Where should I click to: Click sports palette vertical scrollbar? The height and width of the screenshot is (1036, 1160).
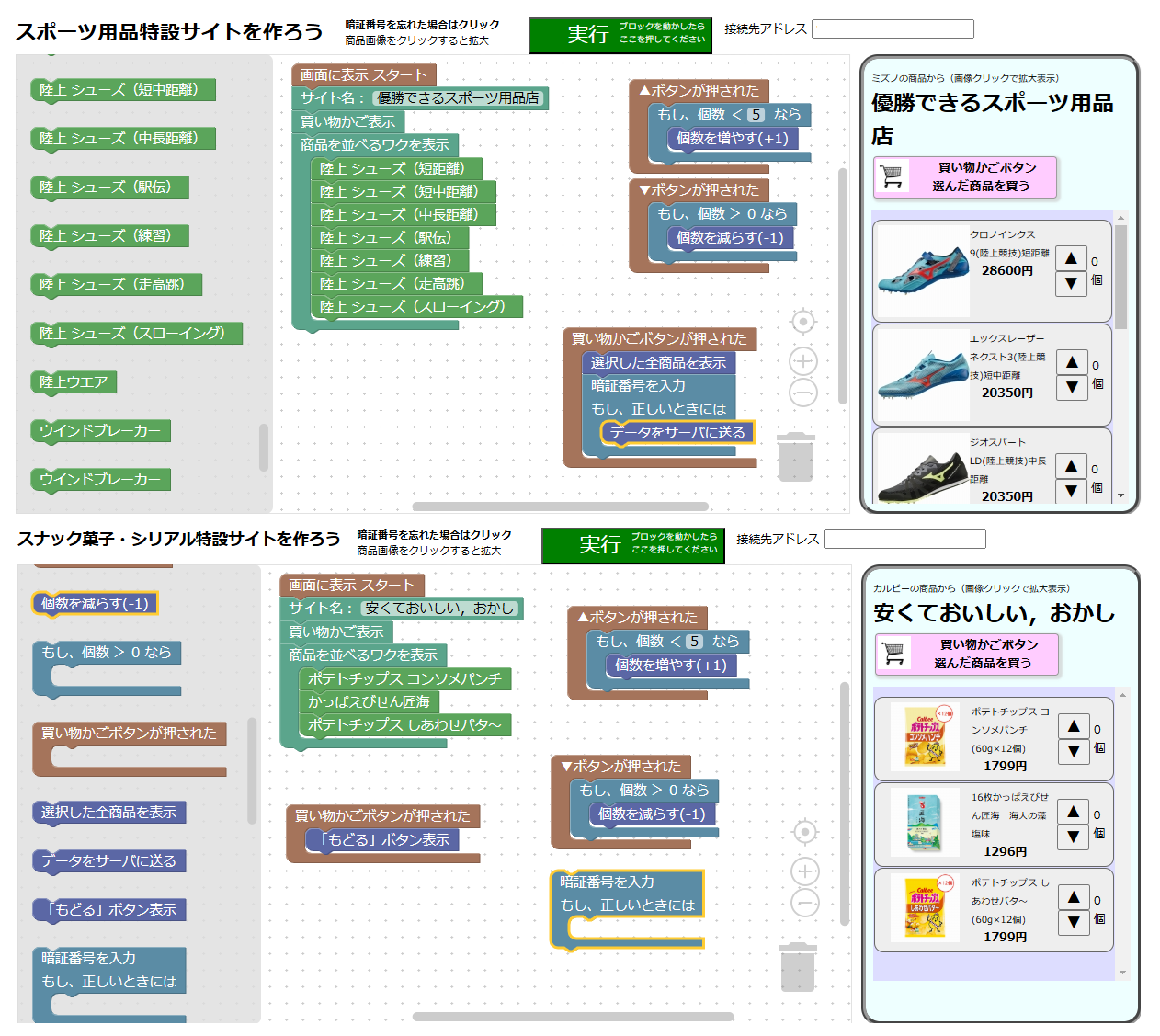[264, 448]
